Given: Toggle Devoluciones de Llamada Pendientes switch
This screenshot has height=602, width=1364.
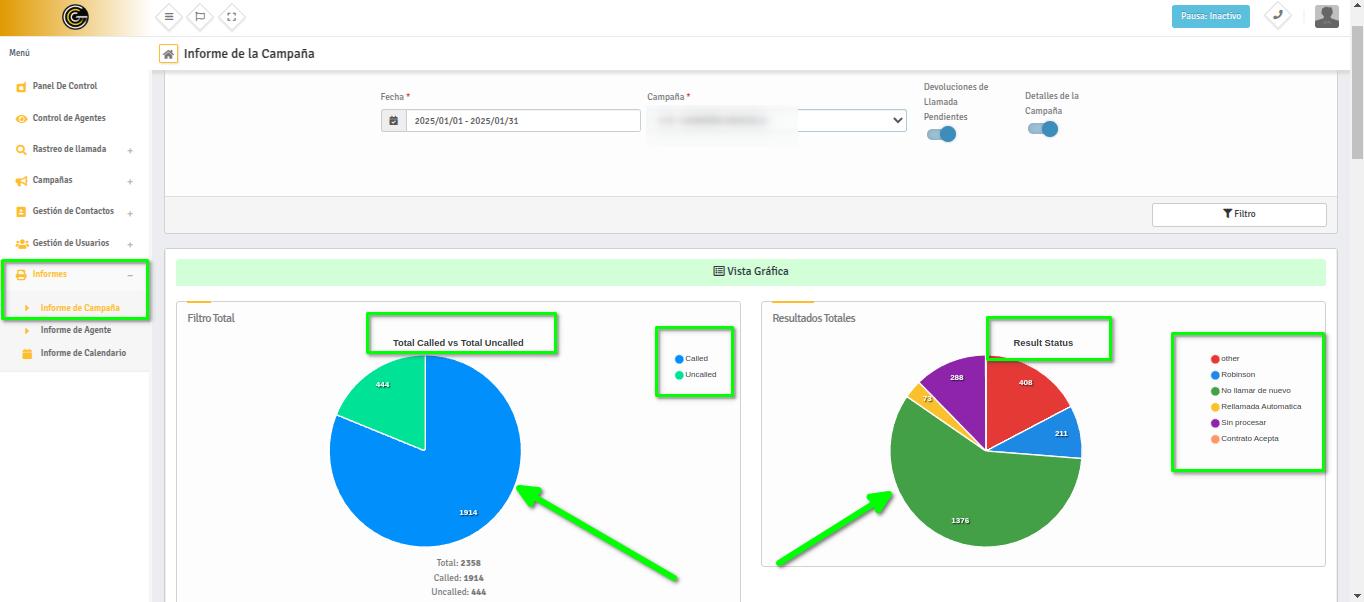Looking at the screenshot, I should coord(941,134).
